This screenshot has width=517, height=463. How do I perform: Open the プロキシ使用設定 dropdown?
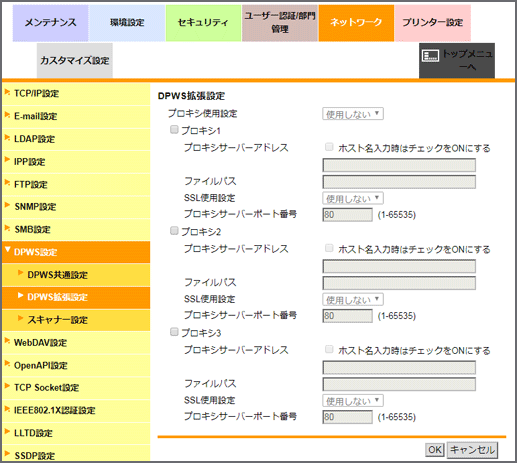[353, 114]
